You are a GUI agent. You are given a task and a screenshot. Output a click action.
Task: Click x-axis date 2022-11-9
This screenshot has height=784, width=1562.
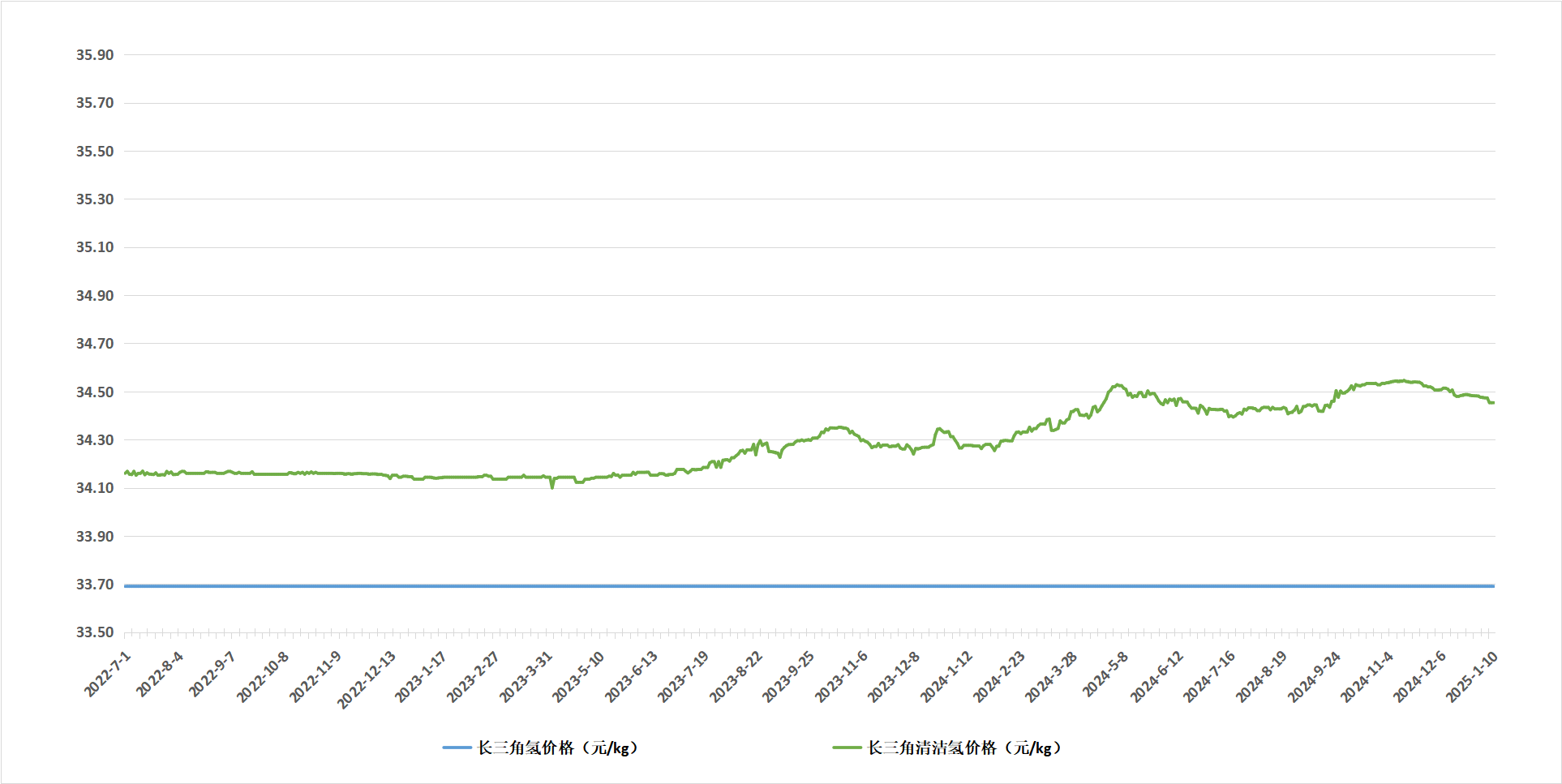pos(315,677)
